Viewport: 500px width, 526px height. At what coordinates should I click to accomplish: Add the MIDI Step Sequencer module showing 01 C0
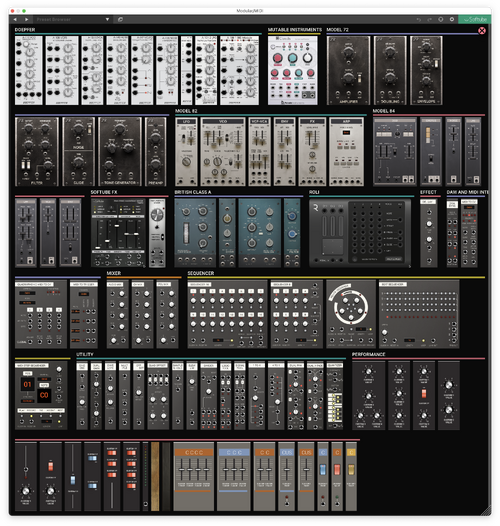coord(41,395)
